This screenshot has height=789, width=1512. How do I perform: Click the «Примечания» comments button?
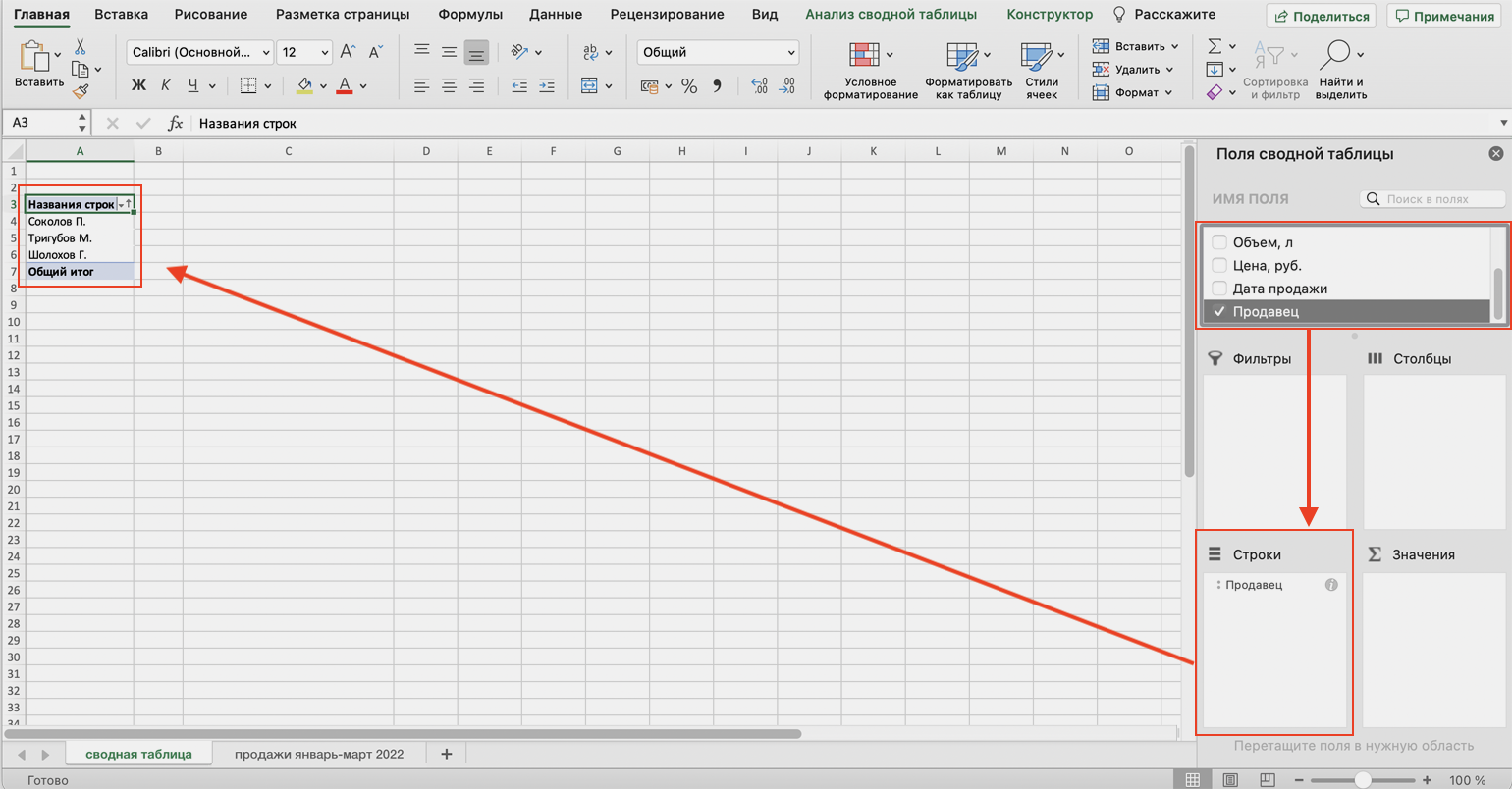click(1445, 16)
